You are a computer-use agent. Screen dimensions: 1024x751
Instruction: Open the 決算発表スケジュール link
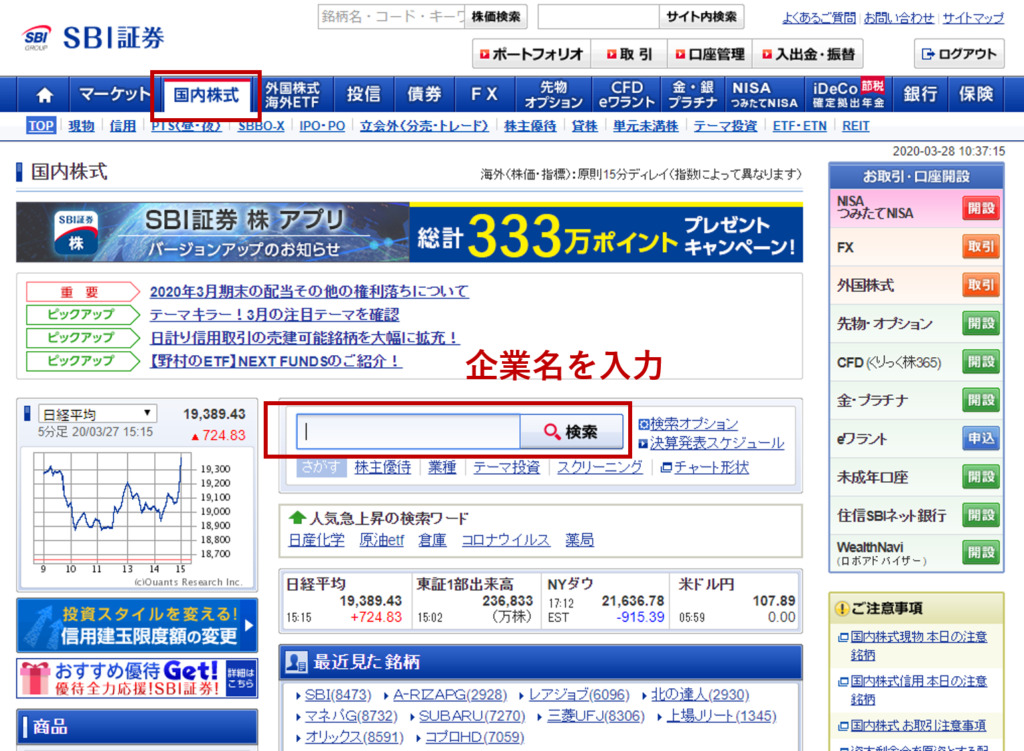point(716,443)
